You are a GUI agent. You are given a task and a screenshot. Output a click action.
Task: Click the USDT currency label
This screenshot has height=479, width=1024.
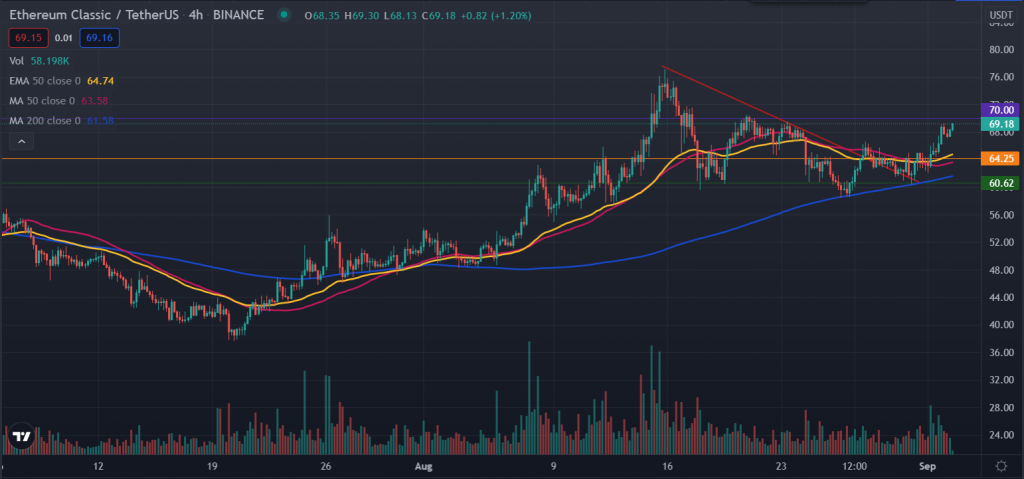pos(1001,14)
